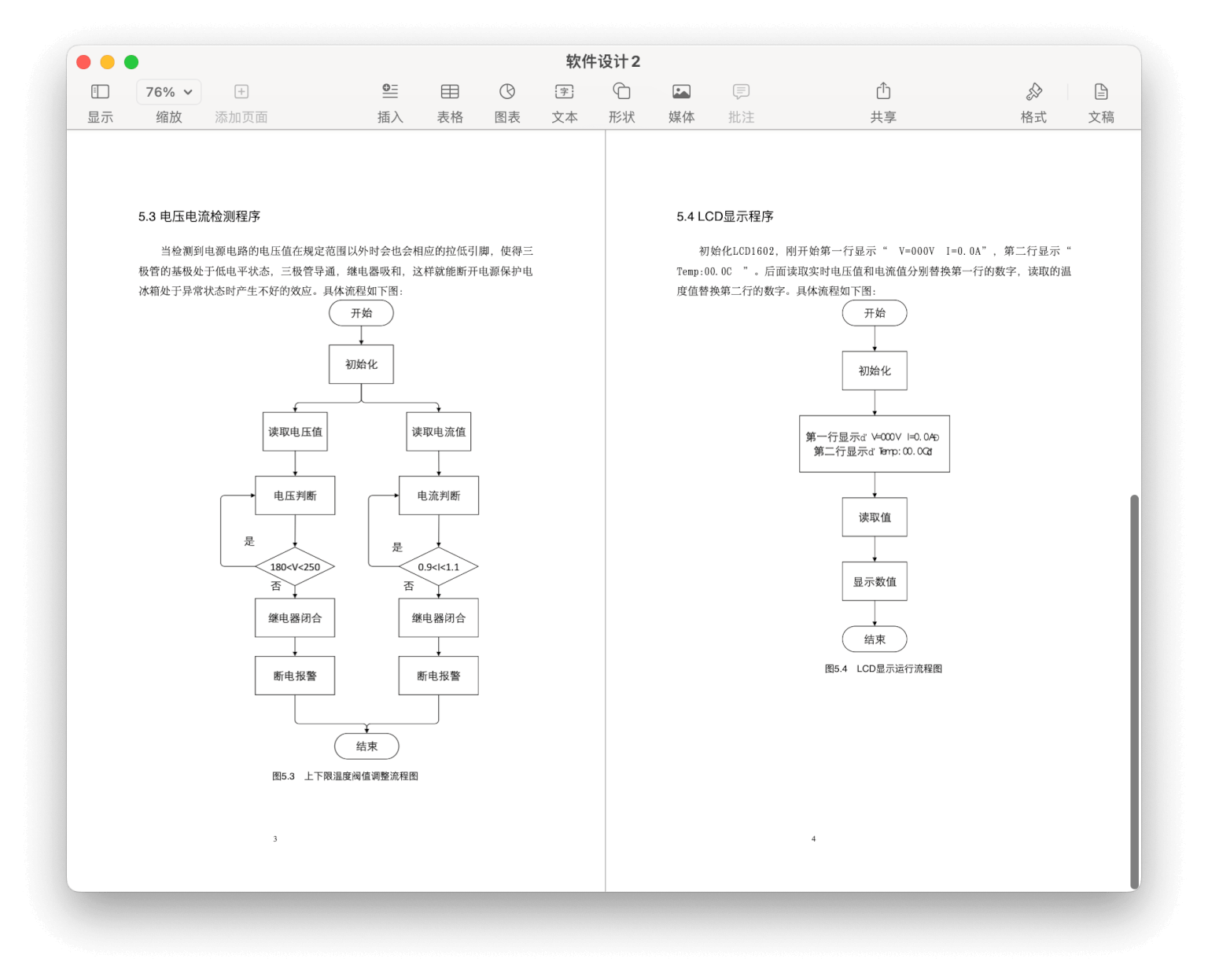The width and height of the screenshot is (1208, 980).
Task: Click caption 图5.3 上下限温度阀值调整流程图
Action: pyautogui.click(x=345, y=776)
